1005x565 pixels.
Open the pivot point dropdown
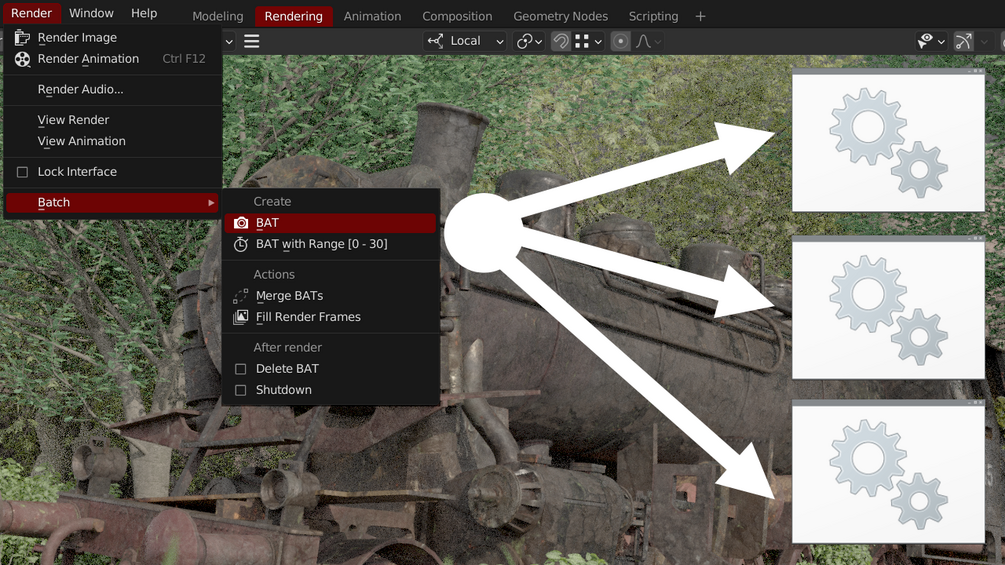[529, 41]
